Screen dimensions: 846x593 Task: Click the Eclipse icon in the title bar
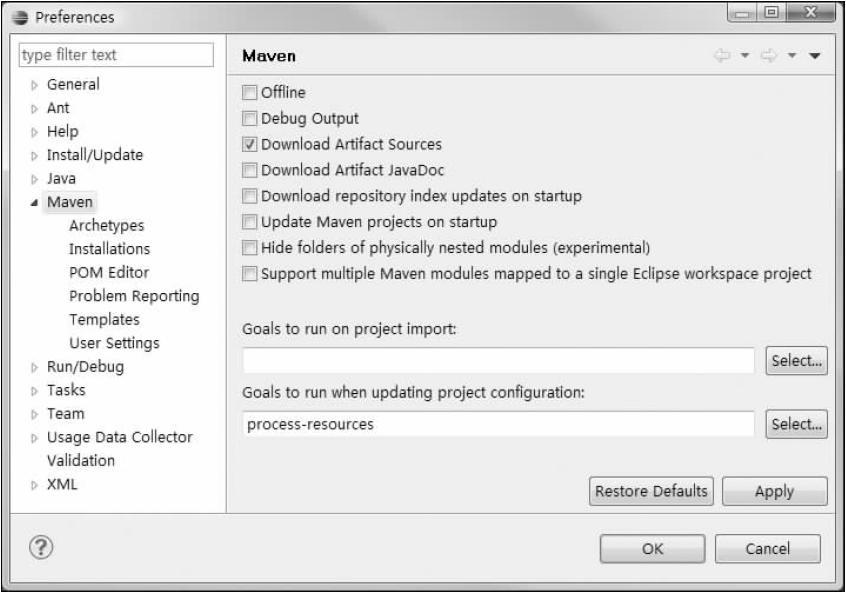click(19, 17)
